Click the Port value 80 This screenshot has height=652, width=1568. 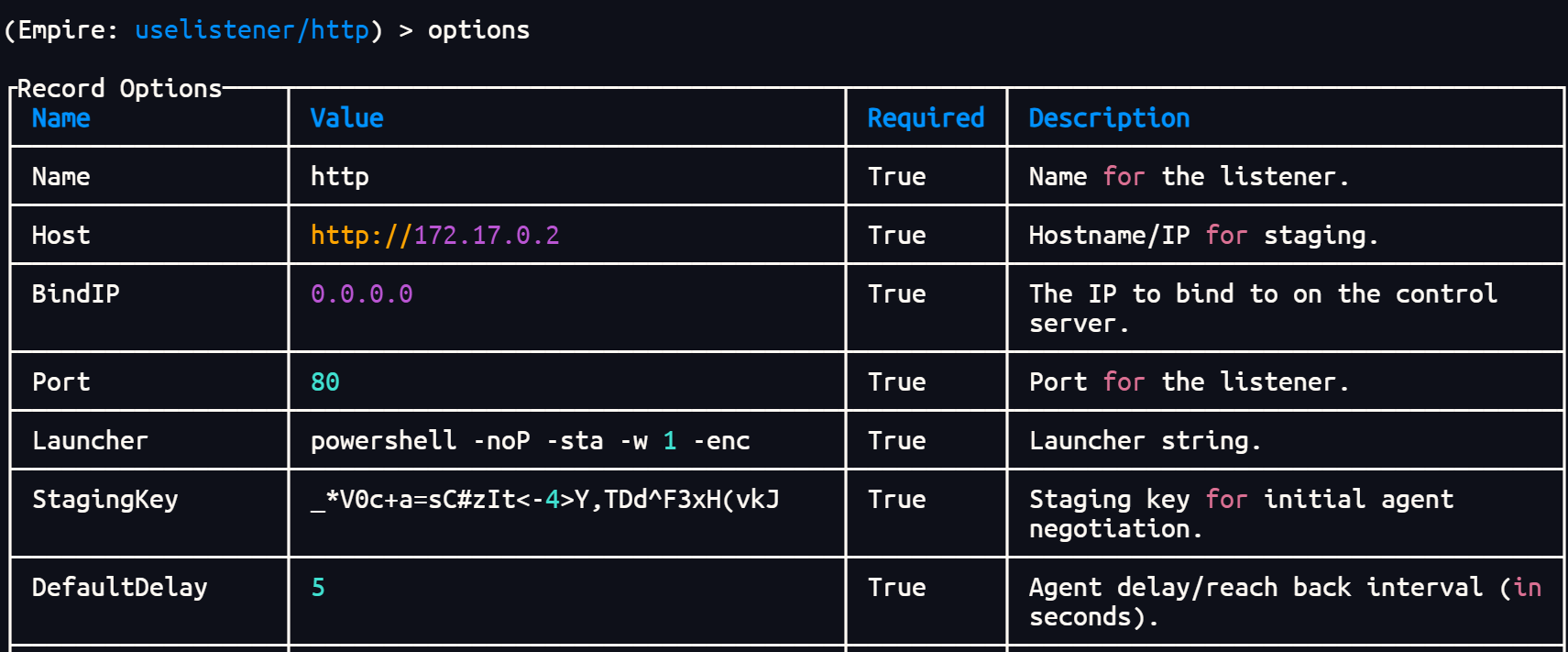pyautogui.click(x=325, y=382)
